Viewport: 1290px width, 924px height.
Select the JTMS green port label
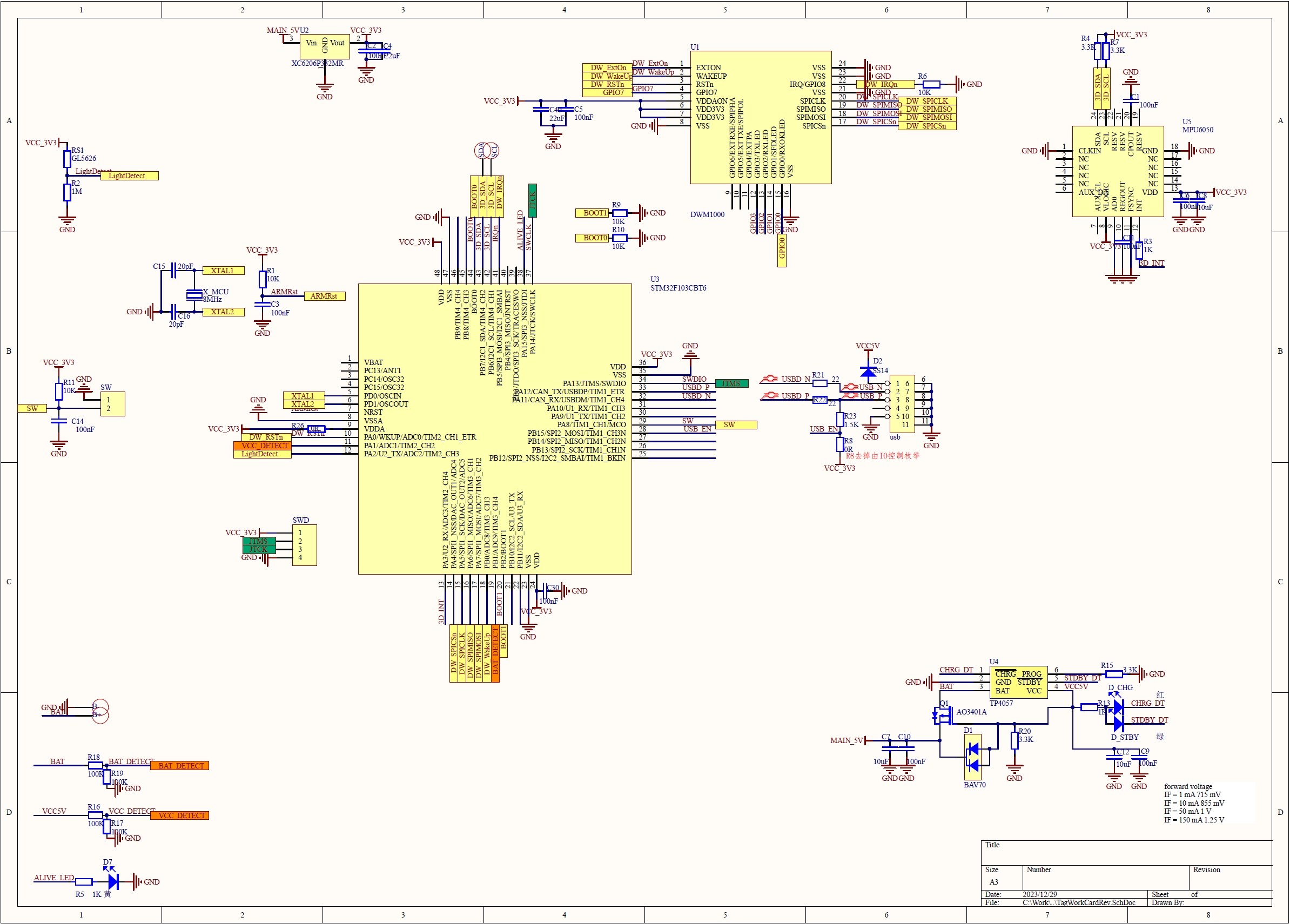click(731, 383)
